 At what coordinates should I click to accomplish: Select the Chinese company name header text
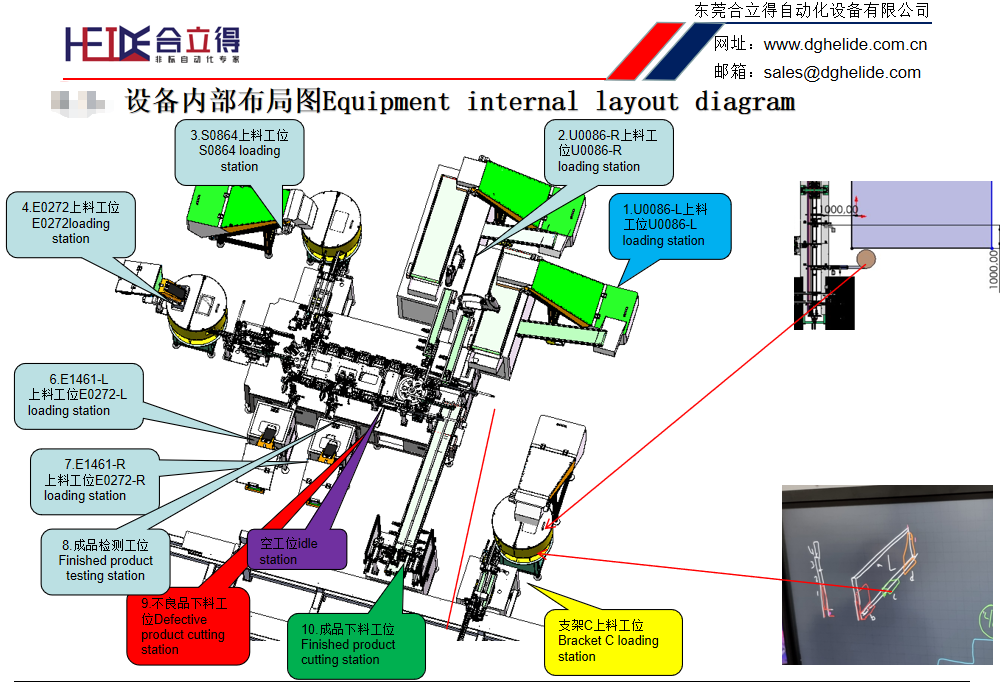(x=812, y=10)
